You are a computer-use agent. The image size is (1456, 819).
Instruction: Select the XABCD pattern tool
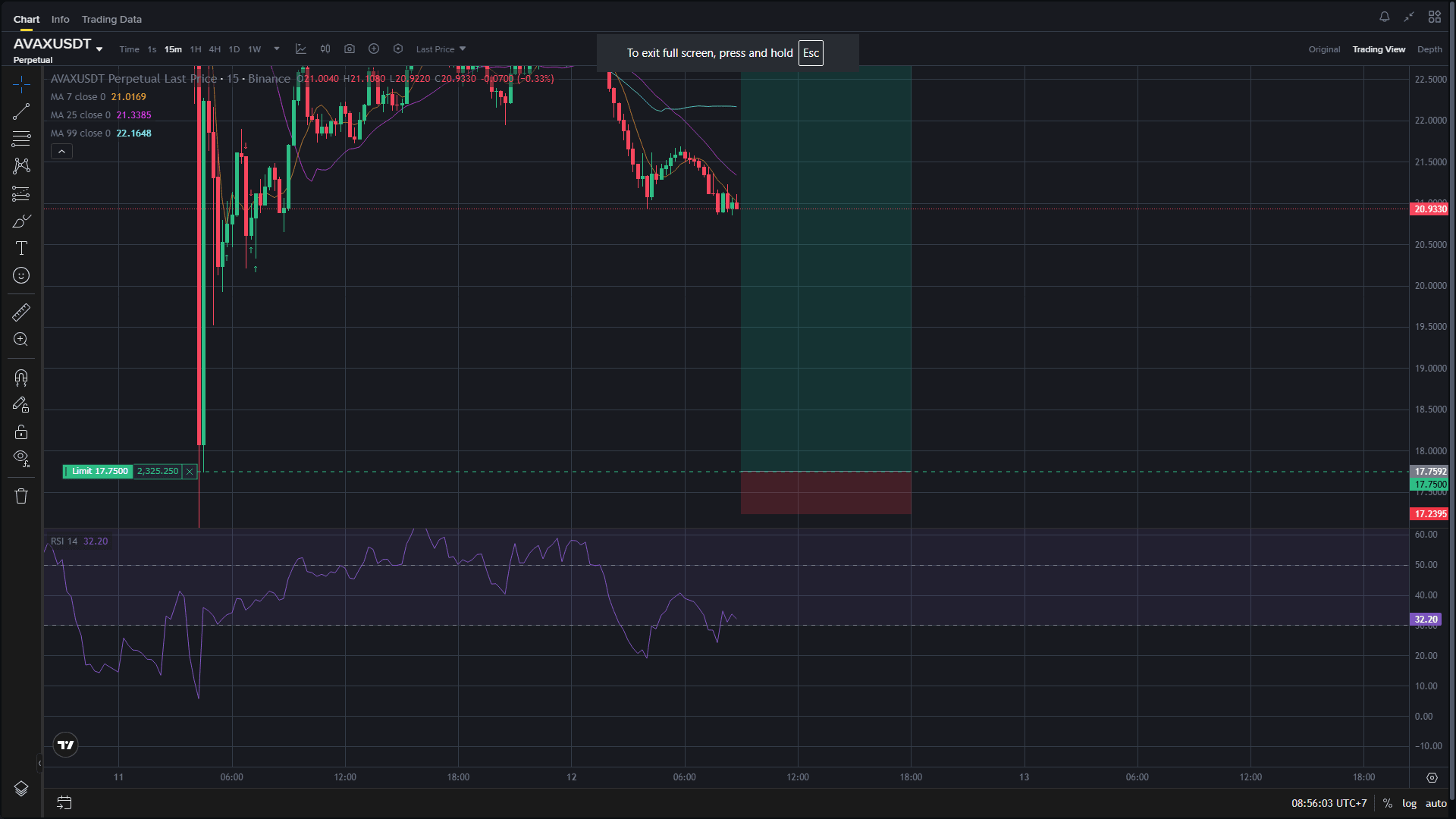21,166
